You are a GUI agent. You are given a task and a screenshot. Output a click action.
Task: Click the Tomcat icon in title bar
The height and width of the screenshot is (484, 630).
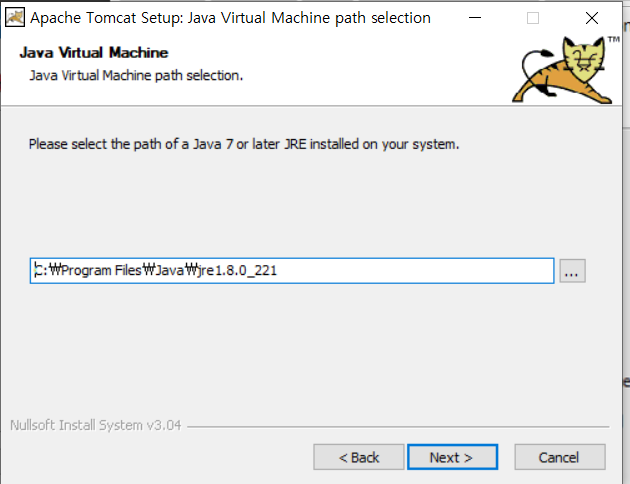pos(15,18)
